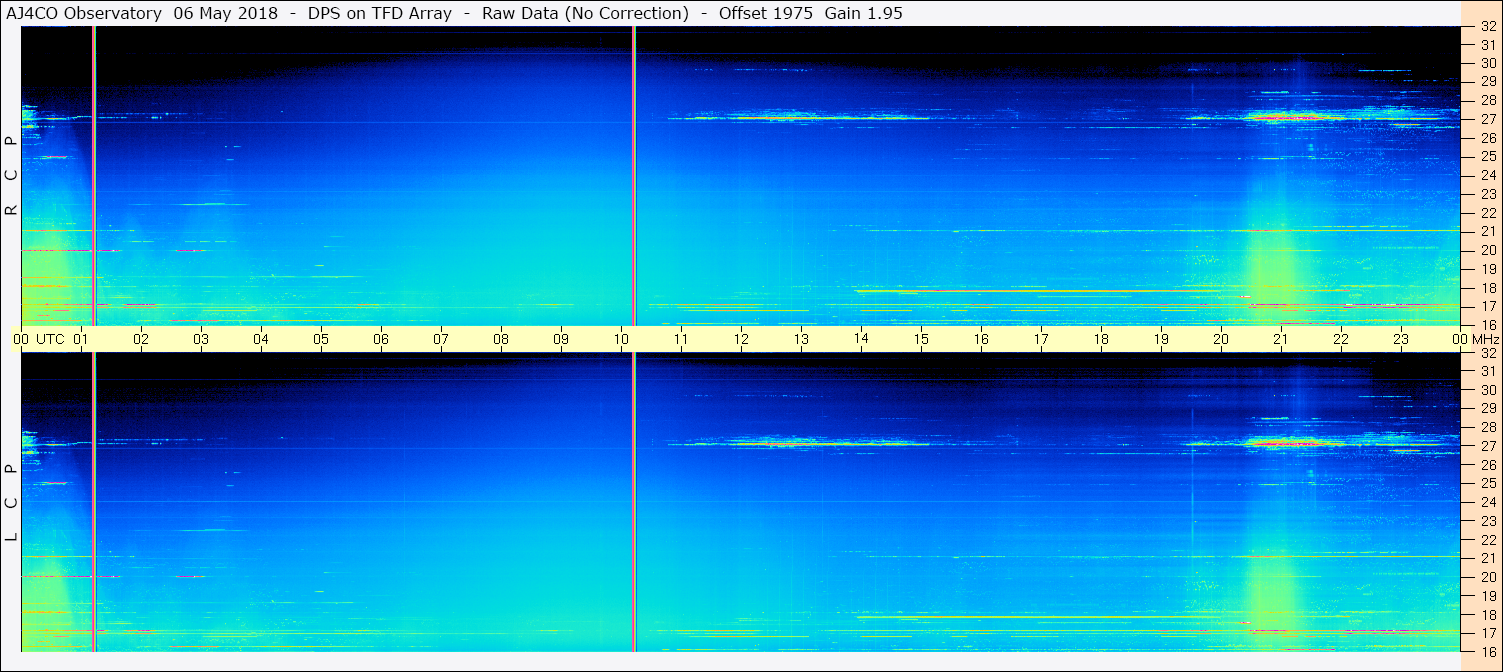Click the "20" MHz label of LCP panel

(x=1487, y=577)
